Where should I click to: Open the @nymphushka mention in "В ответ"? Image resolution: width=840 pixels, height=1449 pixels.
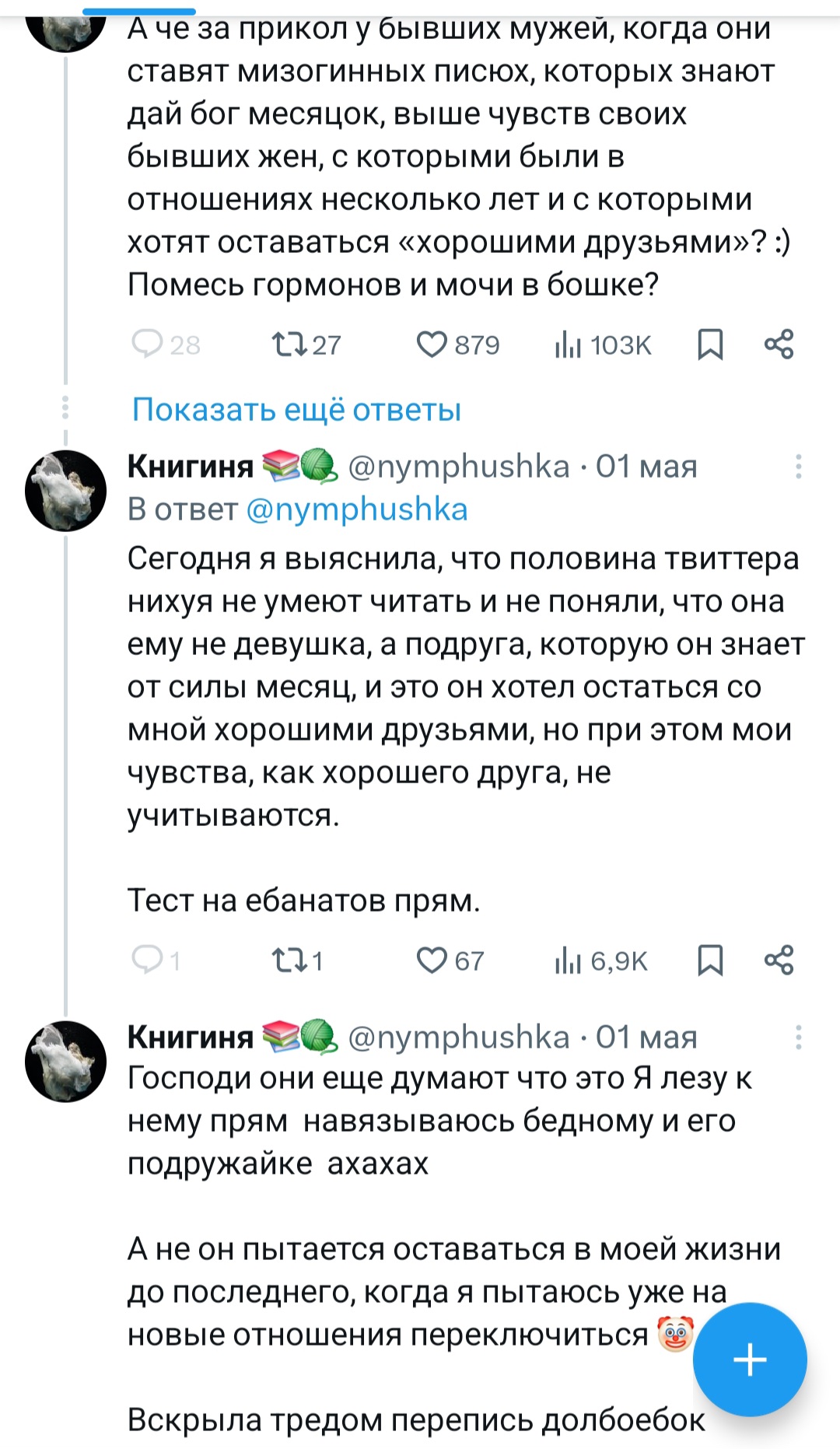tap(356, 509)
